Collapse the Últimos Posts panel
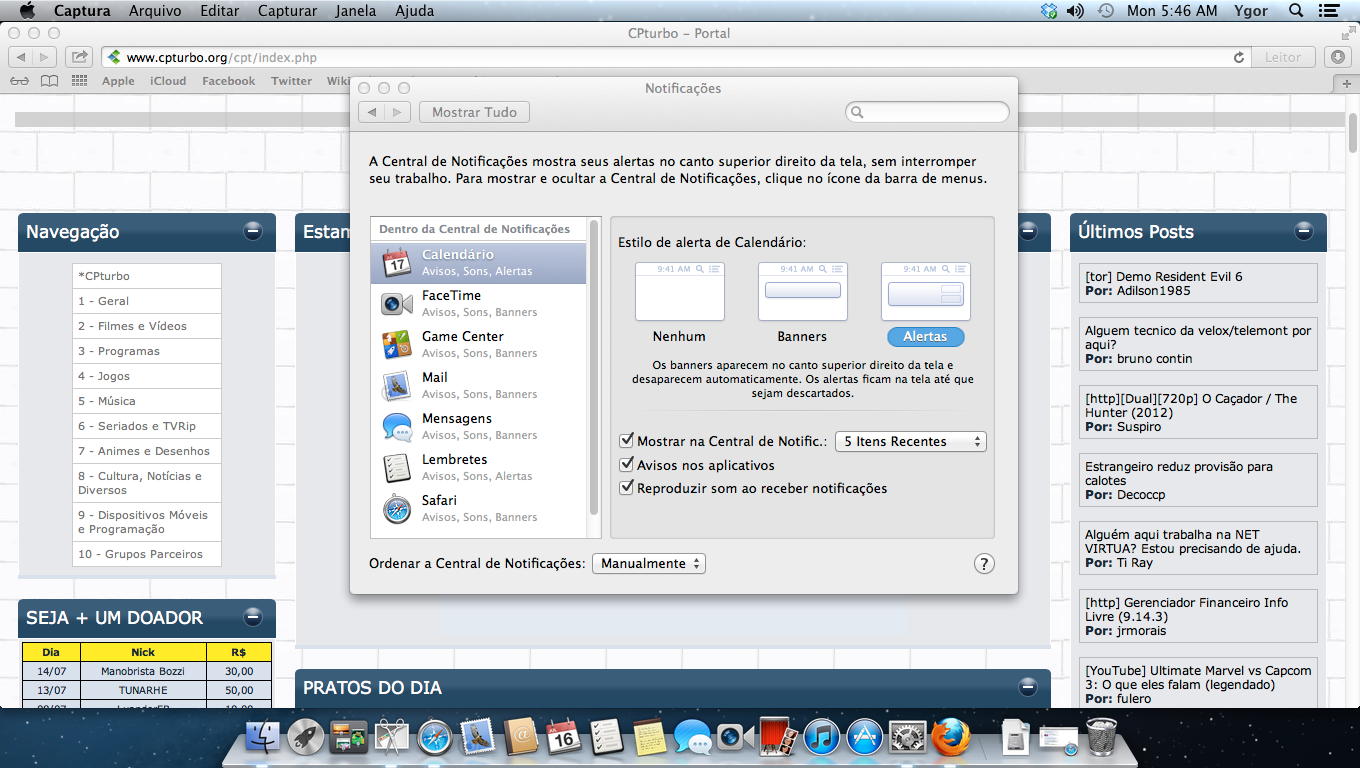 tap(1304, 232)
